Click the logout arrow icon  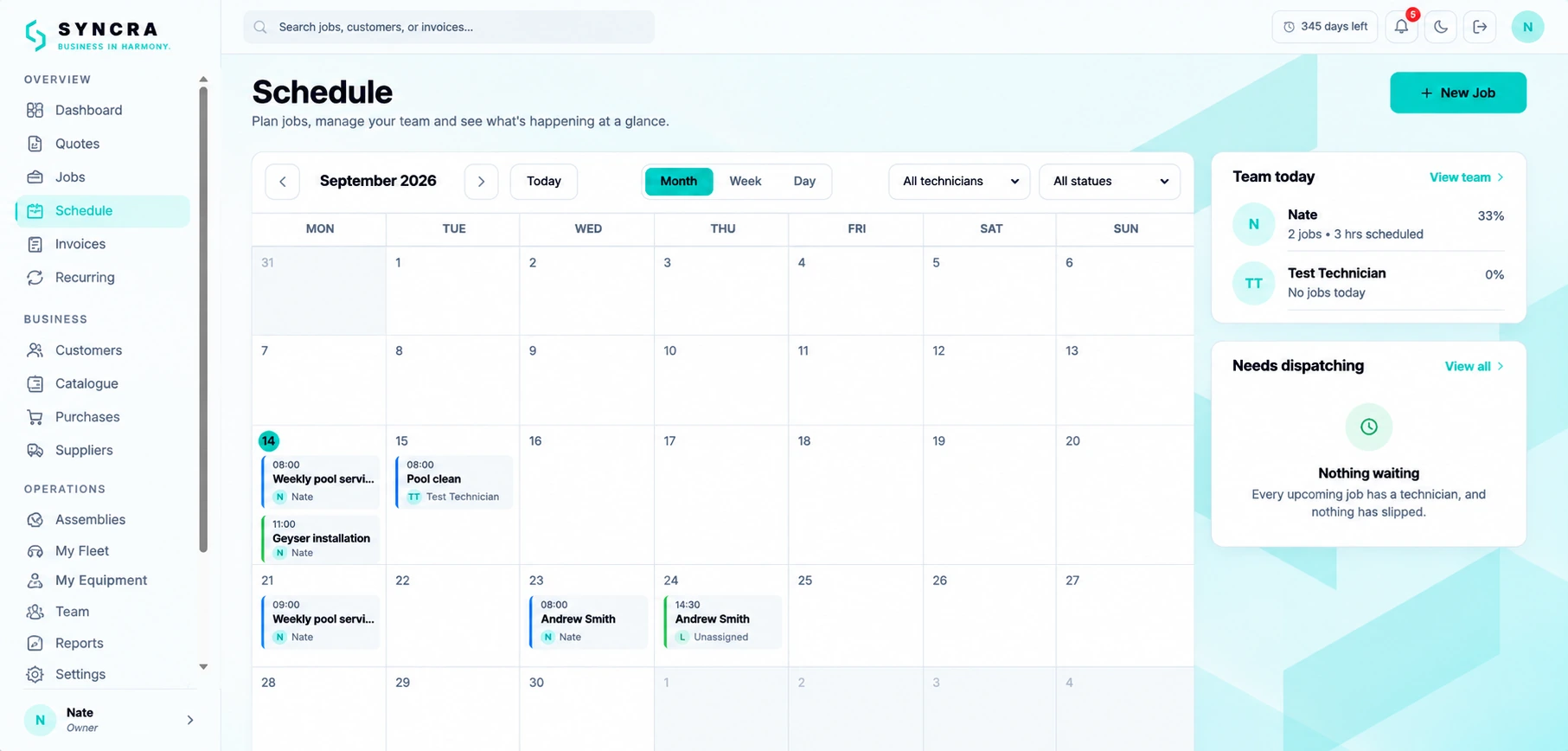1480,27
